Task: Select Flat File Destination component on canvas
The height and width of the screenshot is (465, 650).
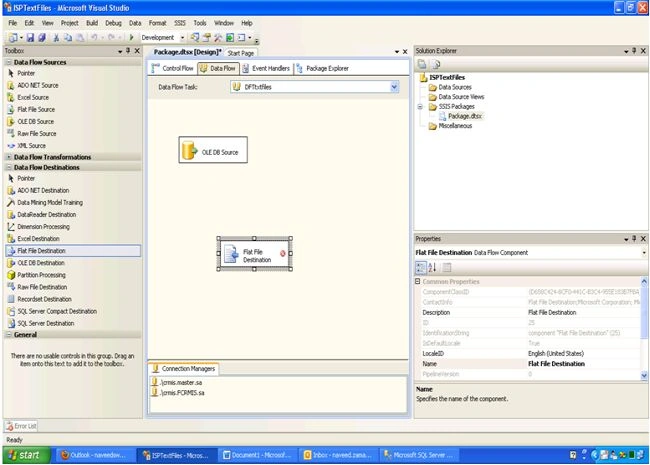Action: click(255, 254)
